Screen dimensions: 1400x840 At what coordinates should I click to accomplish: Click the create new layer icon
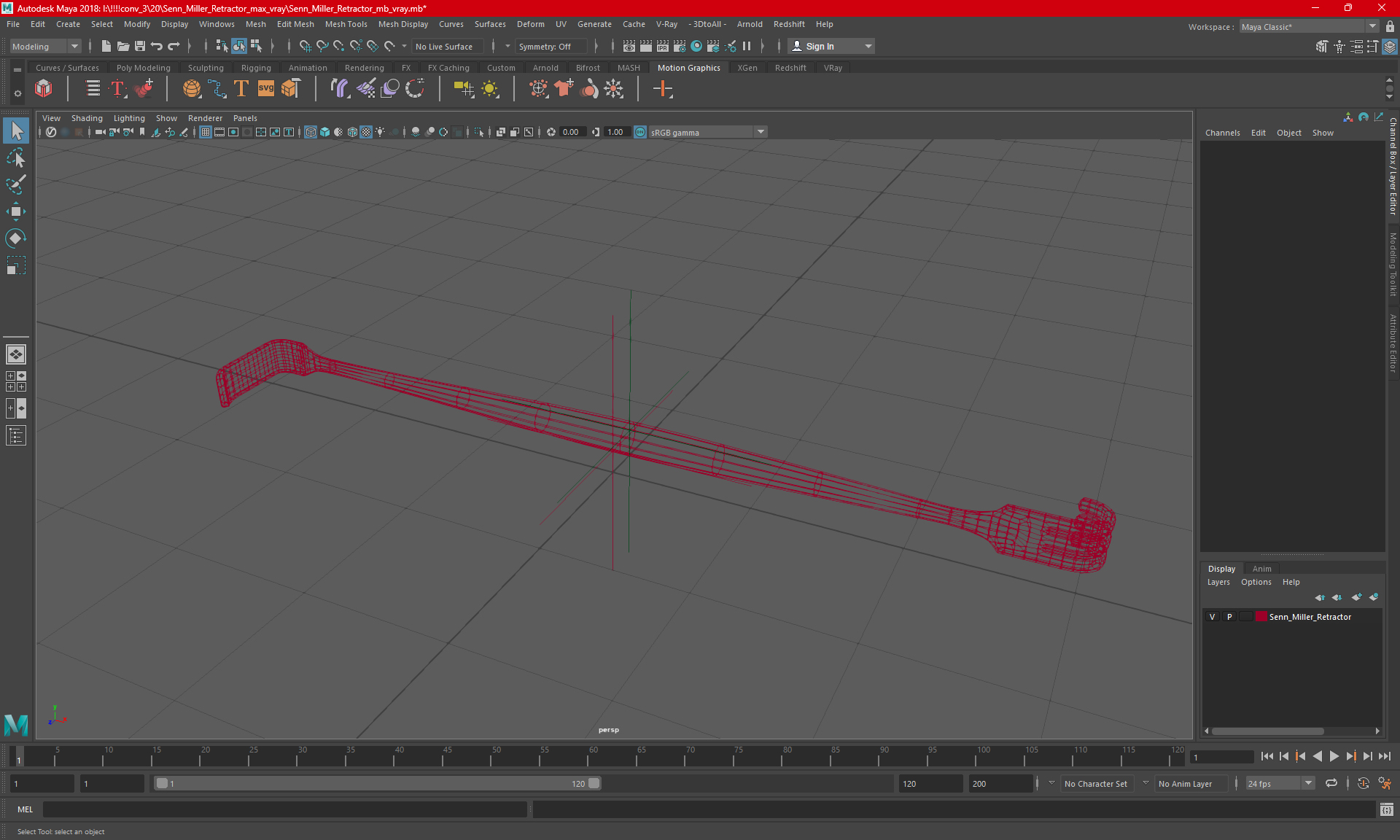tap(1356, 597)
